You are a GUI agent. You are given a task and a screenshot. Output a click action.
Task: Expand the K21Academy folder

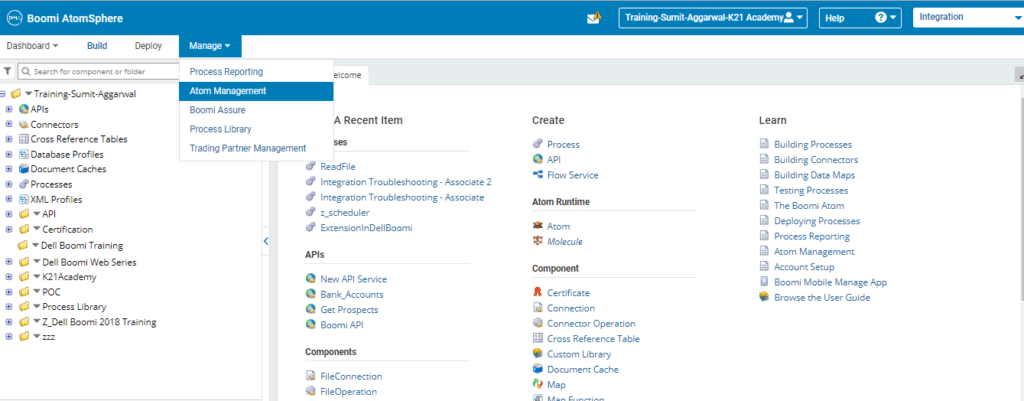pos(8,277)
